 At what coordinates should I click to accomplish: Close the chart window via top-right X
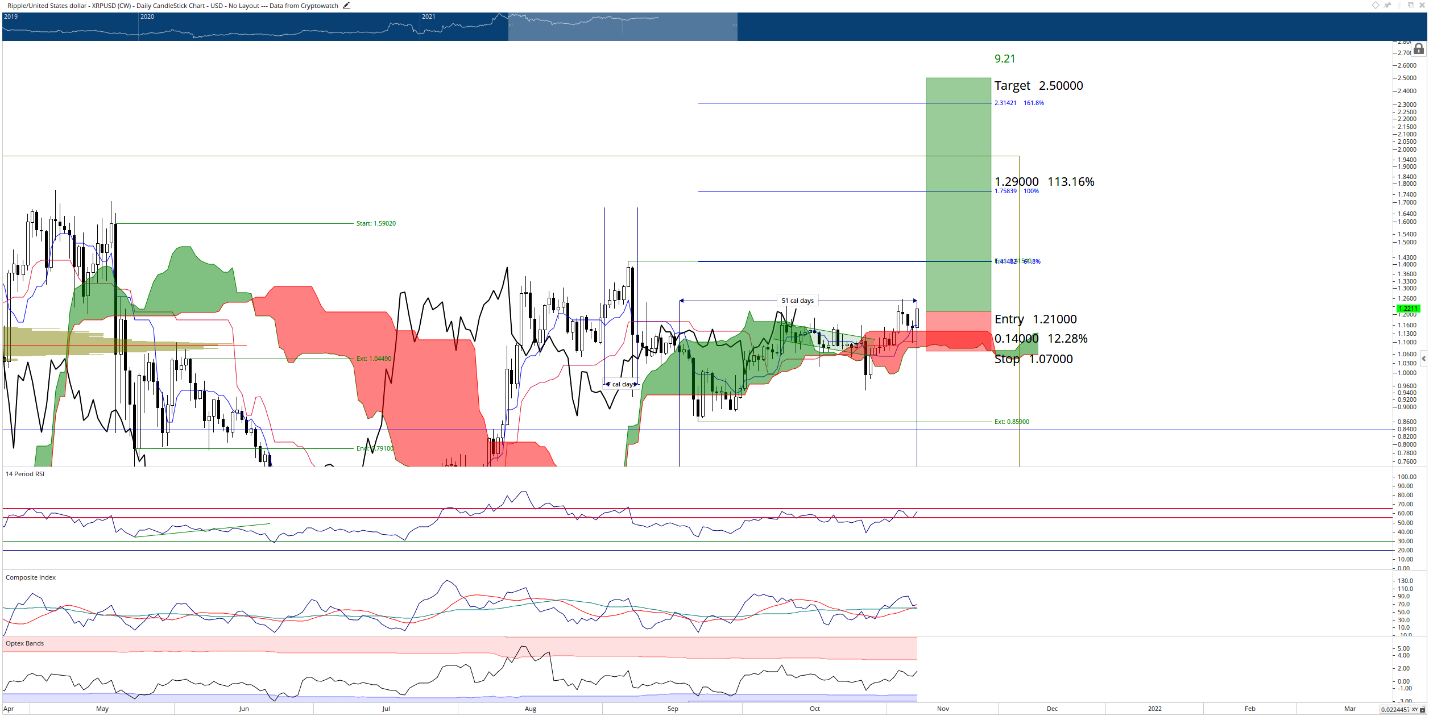[1423, 5]
